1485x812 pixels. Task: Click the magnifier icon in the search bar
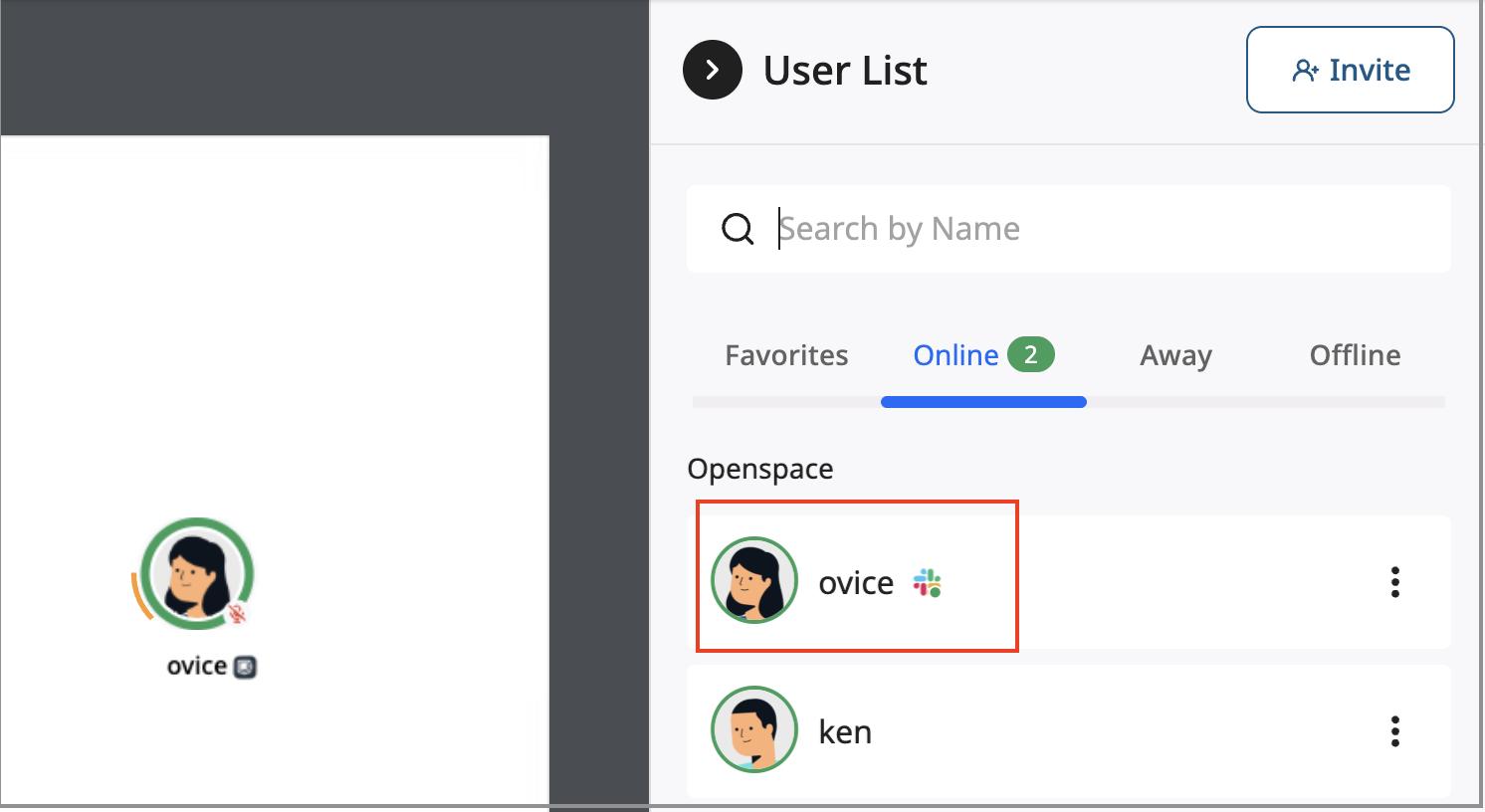(738, 228)
